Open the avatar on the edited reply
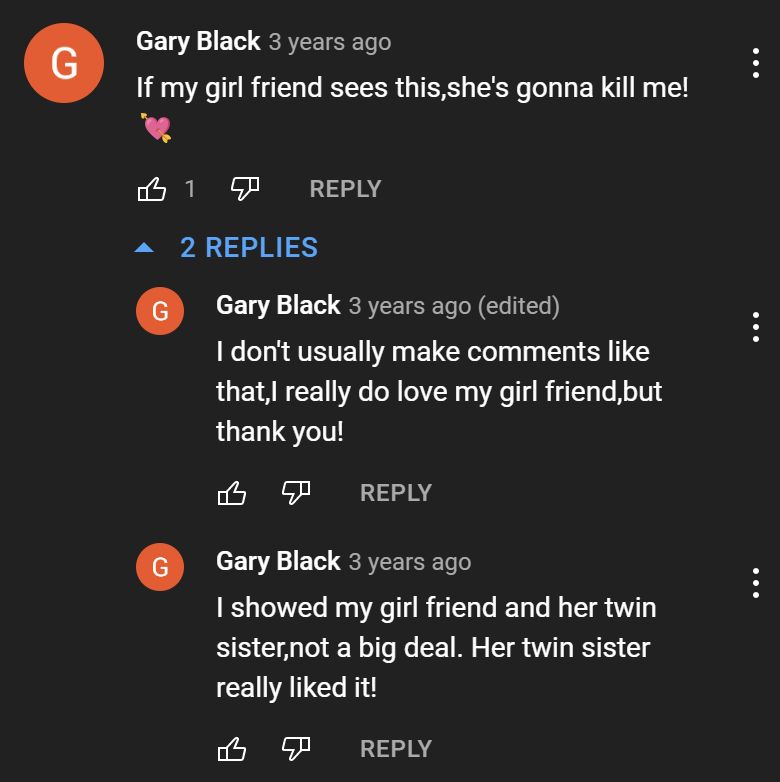780x782 pixels. [x=160, y=311]
